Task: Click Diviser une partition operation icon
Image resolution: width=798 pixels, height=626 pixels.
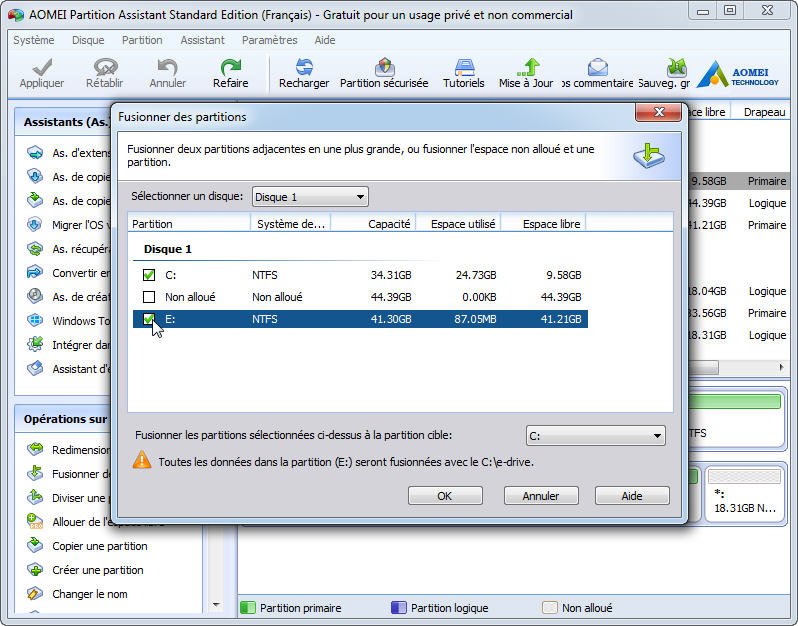Action: (35, 497)
